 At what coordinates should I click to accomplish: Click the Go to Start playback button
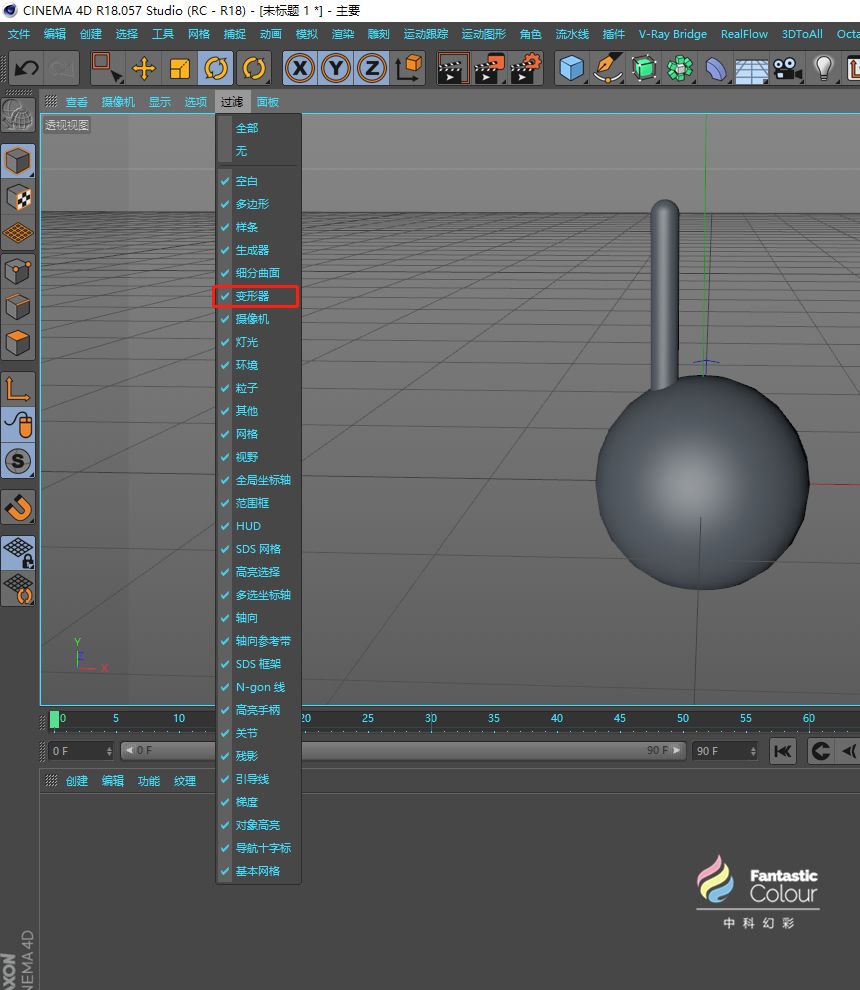pos(783,750)
